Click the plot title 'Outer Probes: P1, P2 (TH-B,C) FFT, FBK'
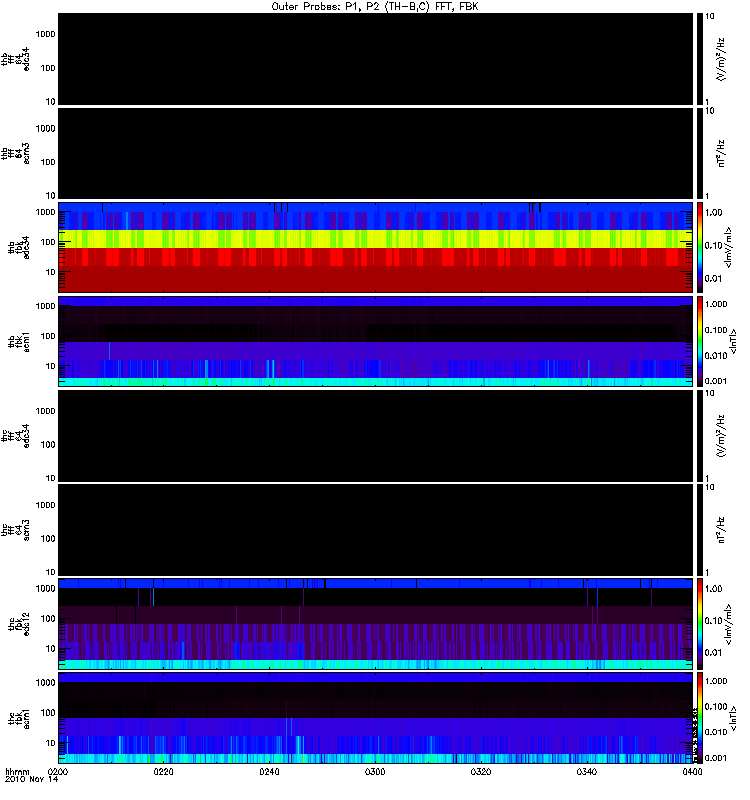The width and height of the screenshot is (750, 800). pyautogui.click(x=375, y=6)
